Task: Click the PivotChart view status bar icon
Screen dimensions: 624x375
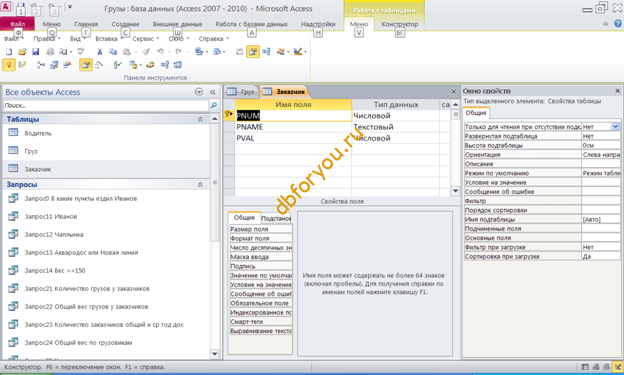Action: click(606, 367)
